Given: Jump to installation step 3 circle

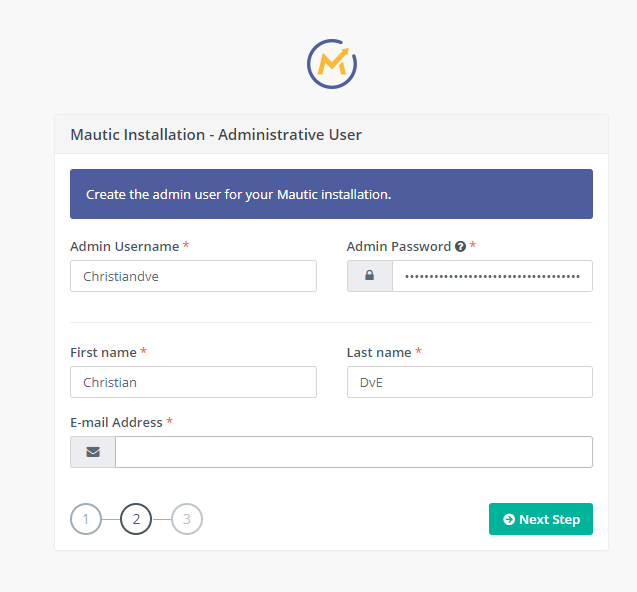Looking at the screenshot, I should (187, 519).
